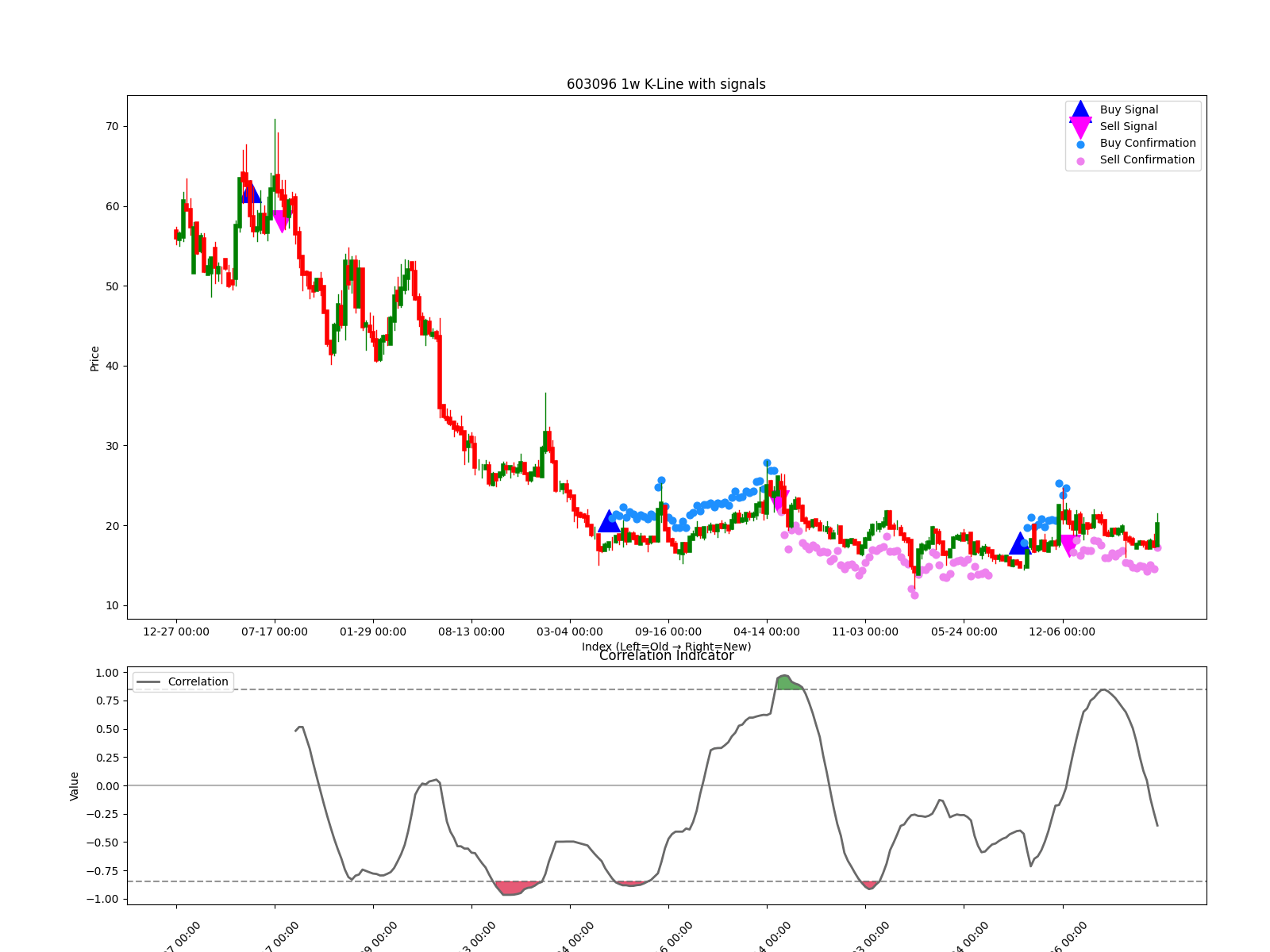Click the correlation tick label -0.50

102,843
